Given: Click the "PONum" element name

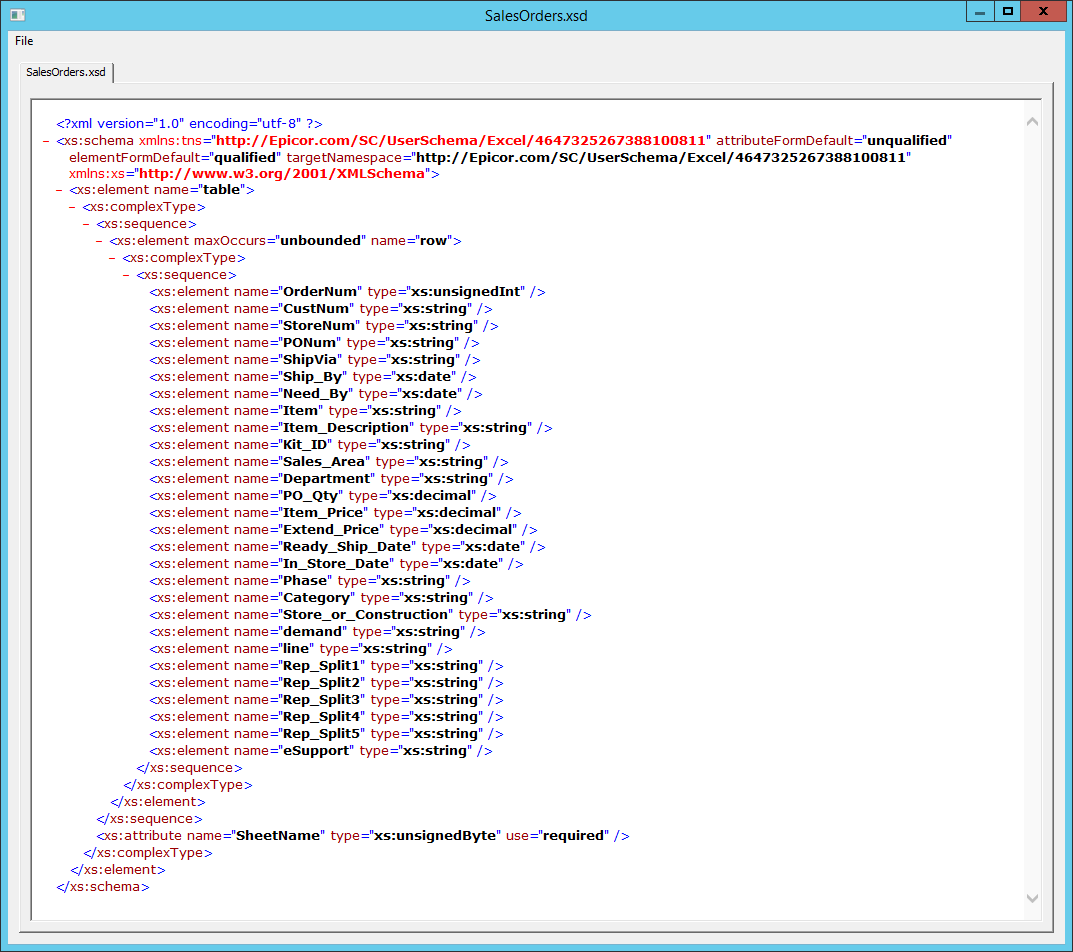Looking at the screenshot, I should coord(310,343).
